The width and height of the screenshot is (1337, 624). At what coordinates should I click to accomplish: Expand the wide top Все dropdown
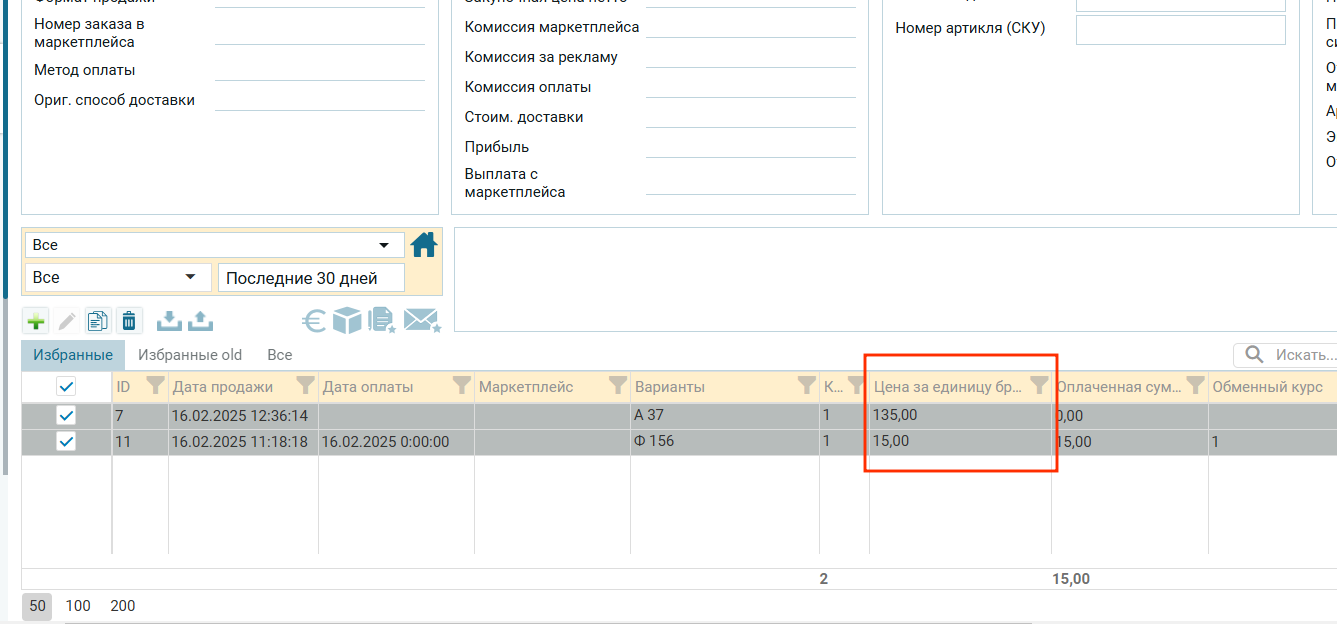[x=383, y=245]
